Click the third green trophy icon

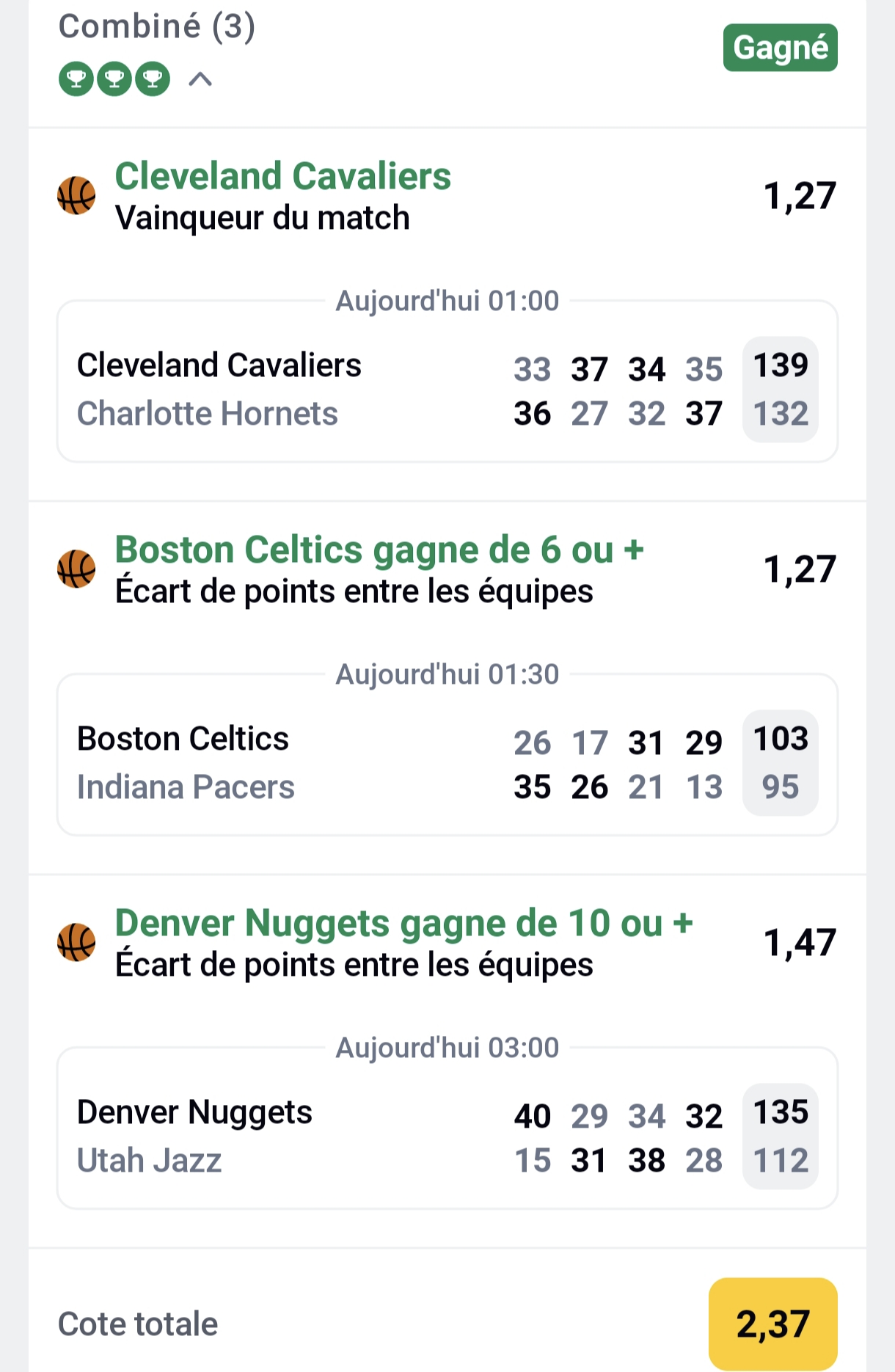click(x=153, y=79)
